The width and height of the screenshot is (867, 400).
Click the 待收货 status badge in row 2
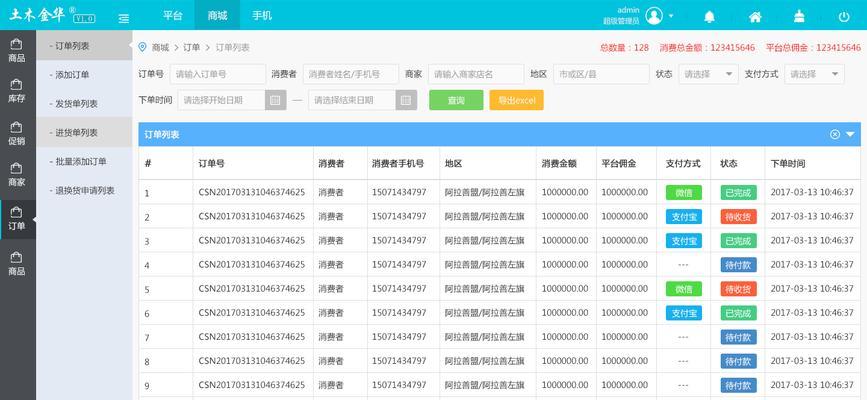click(738, 216)
